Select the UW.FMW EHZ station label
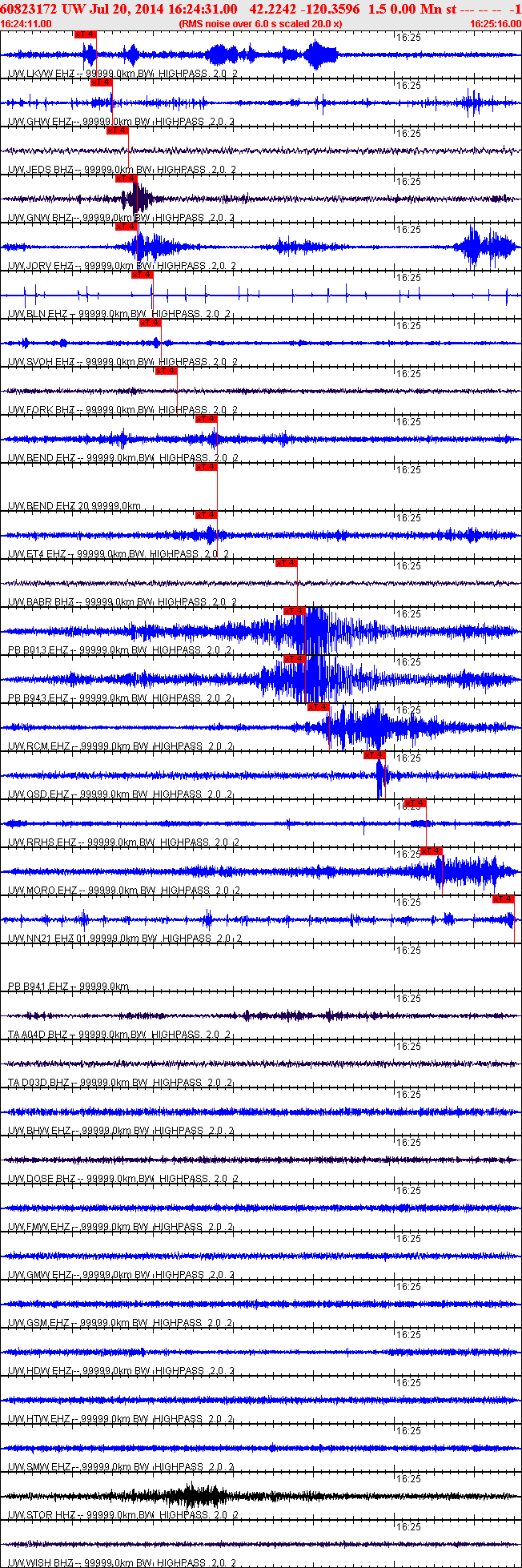 tap(122, 1227)
